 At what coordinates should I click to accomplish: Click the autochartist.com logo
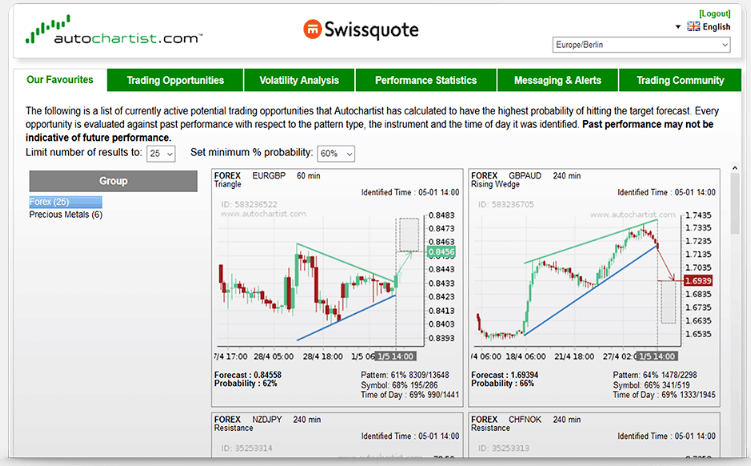(x=114, y=30)
